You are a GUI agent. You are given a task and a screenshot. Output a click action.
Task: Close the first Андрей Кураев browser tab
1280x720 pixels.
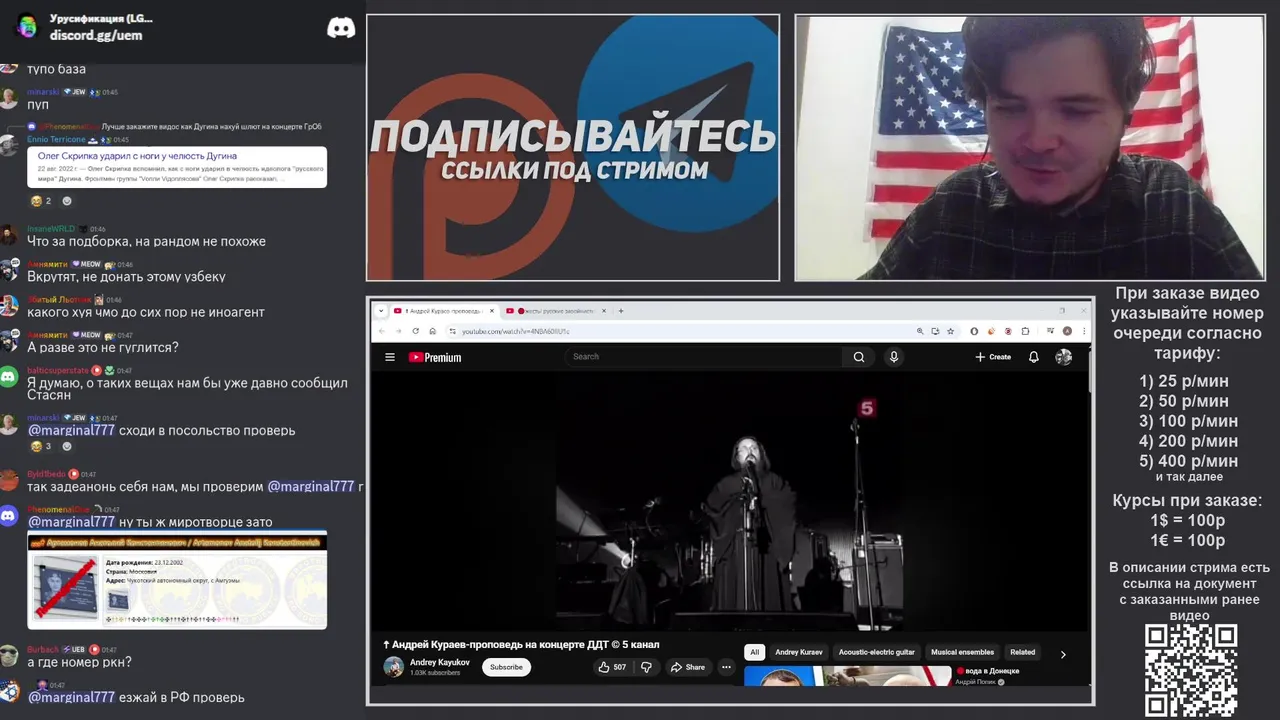[491, 311]
